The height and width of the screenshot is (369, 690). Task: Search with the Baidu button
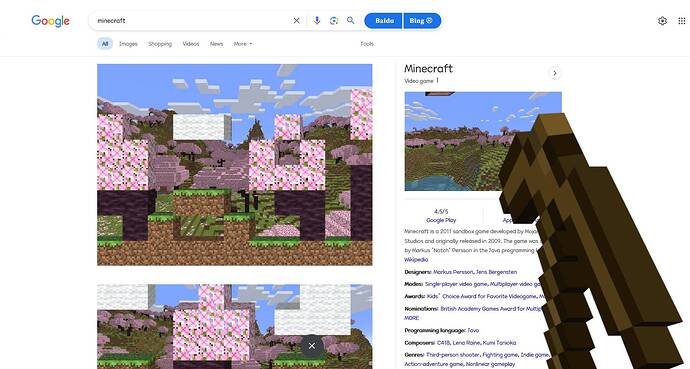(383, 21)
